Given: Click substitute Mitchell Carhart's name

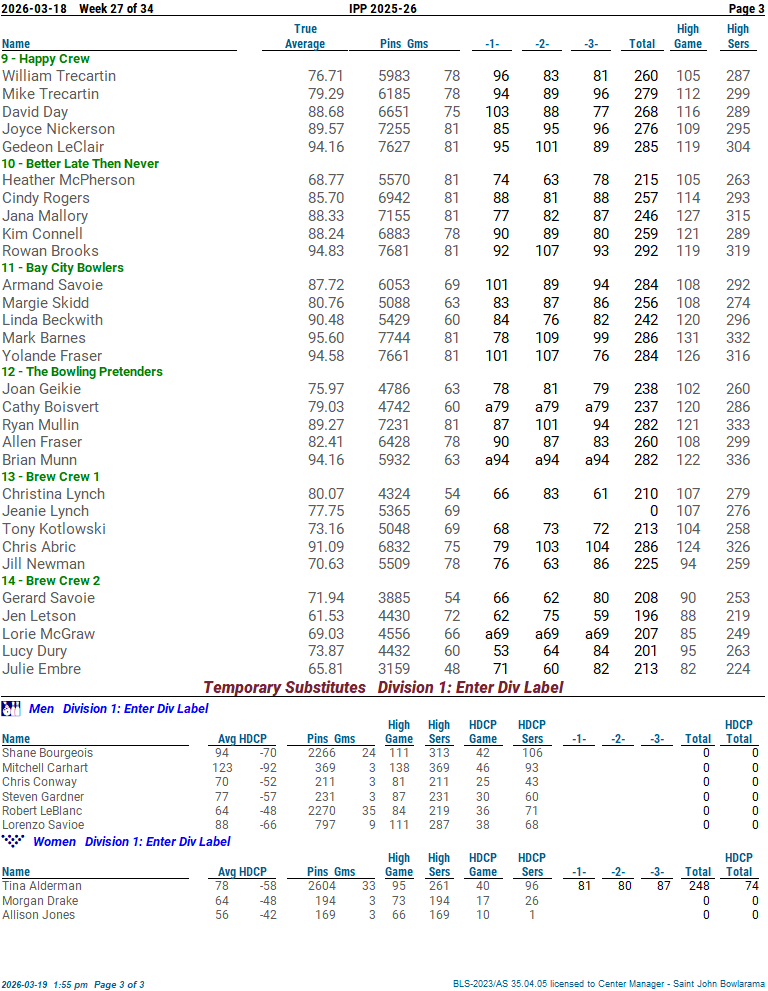Looking at the screenshot, I should (x=45, y=768).
